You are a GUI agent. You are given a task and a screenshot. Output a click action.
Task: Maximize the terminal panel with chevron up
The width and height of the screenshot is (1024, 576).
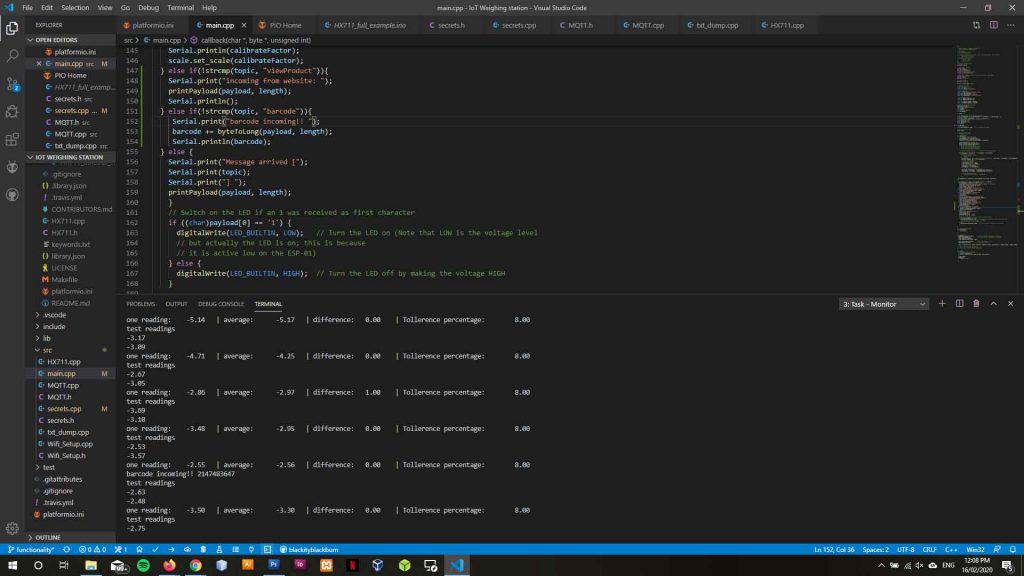[x=993, y=304]
